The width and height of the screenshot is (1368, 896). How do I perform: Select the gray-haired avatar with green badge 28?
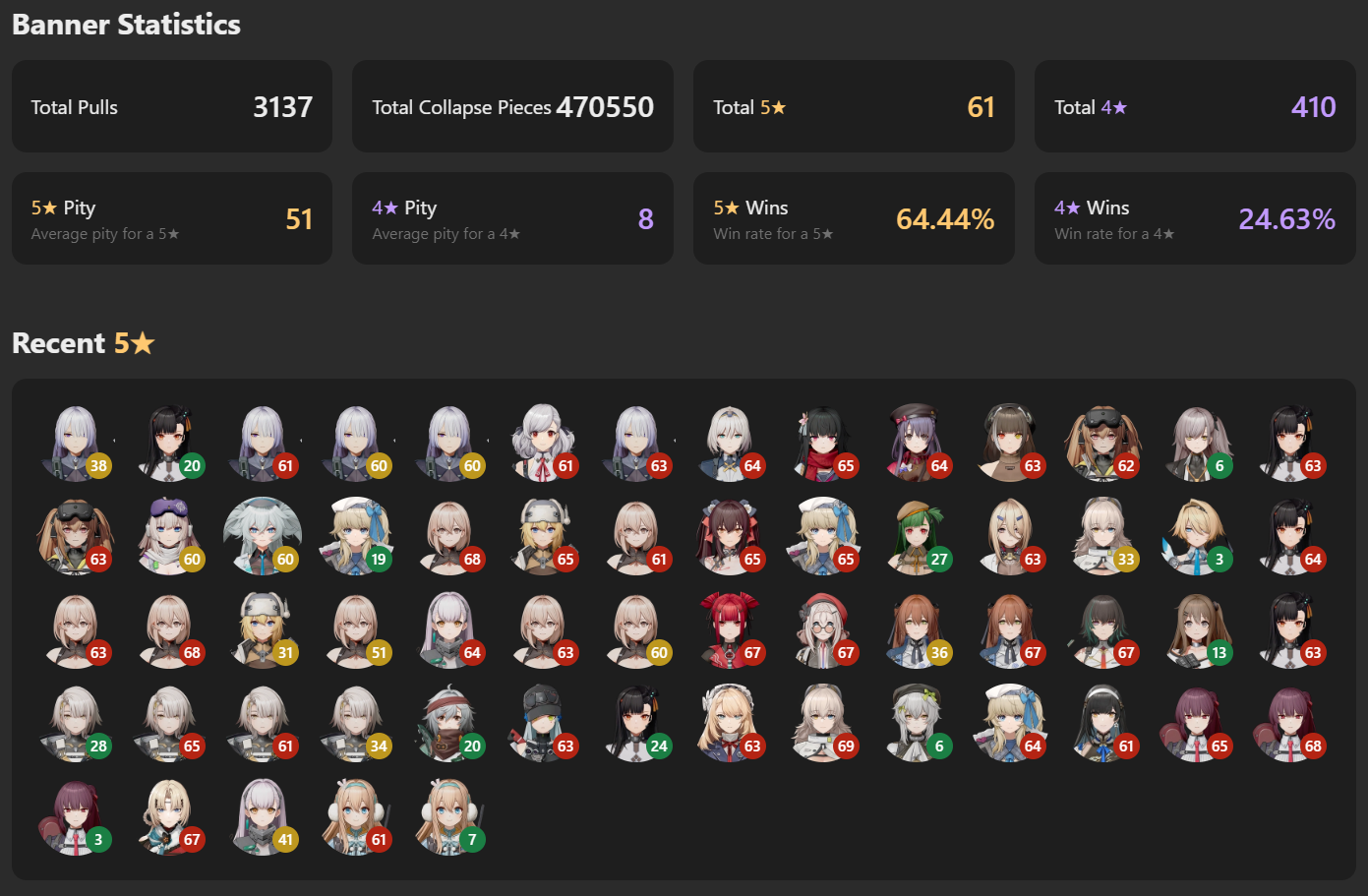pos(76,723)
